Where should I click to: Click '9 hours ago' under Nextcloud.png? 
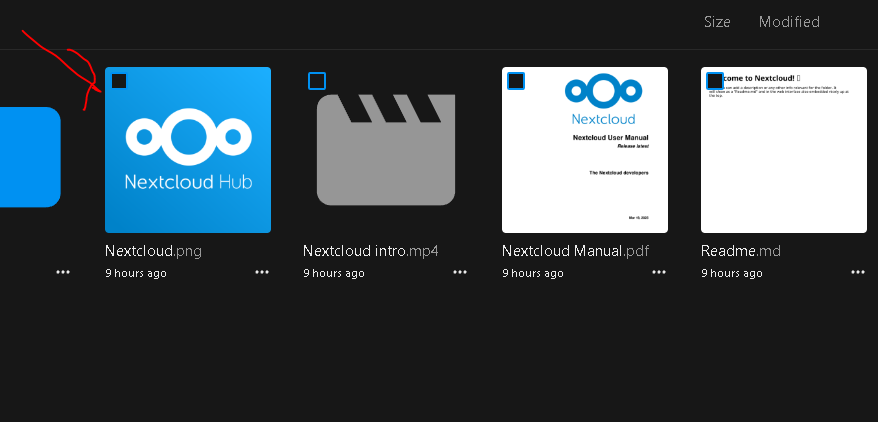tap(136, 273)
